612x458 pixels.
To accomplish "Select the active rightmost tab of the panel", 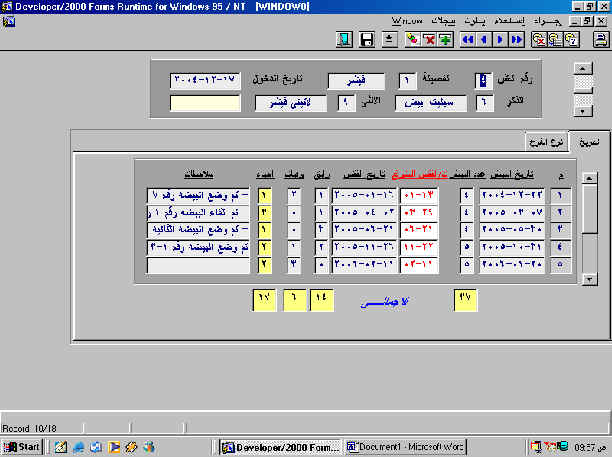I will pos(589,142).
